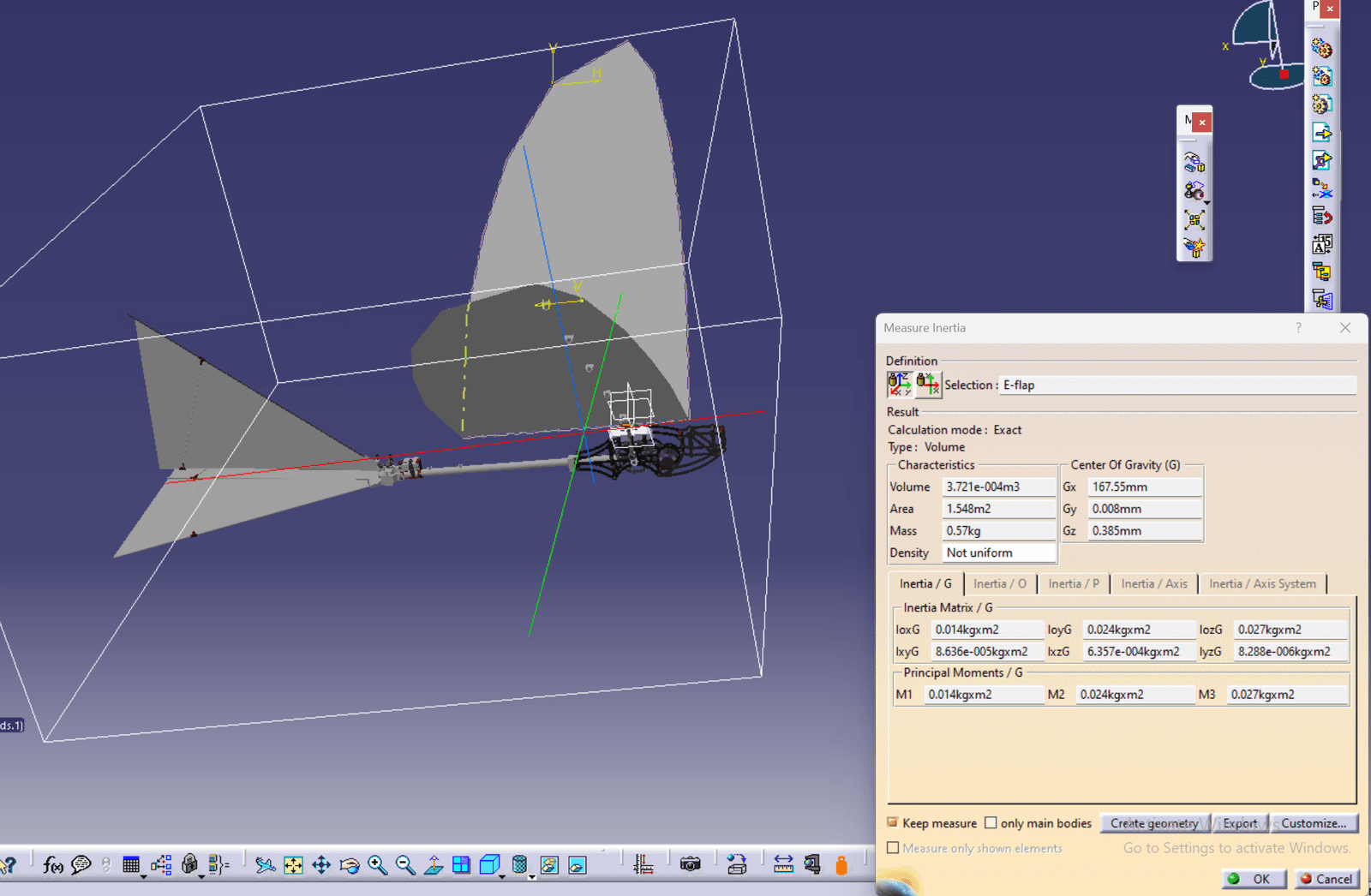This screenshot has width=1371, height=896.
Task: Expand the Snap icon dropdown in Move toolbar
Action: pyautogui.click(x=1206, y=202)
